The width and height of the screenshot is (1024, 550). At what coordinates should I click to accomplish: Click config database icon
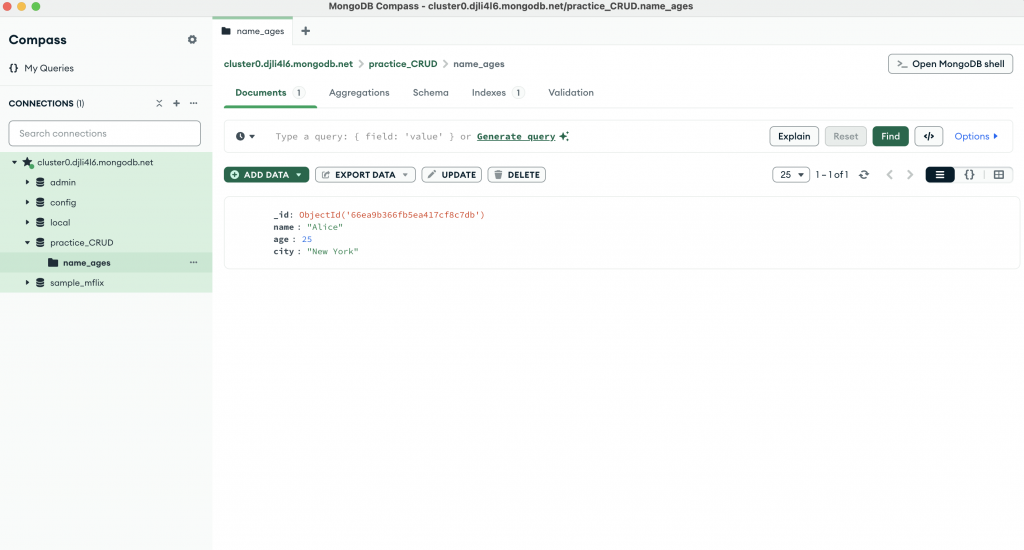40,202
